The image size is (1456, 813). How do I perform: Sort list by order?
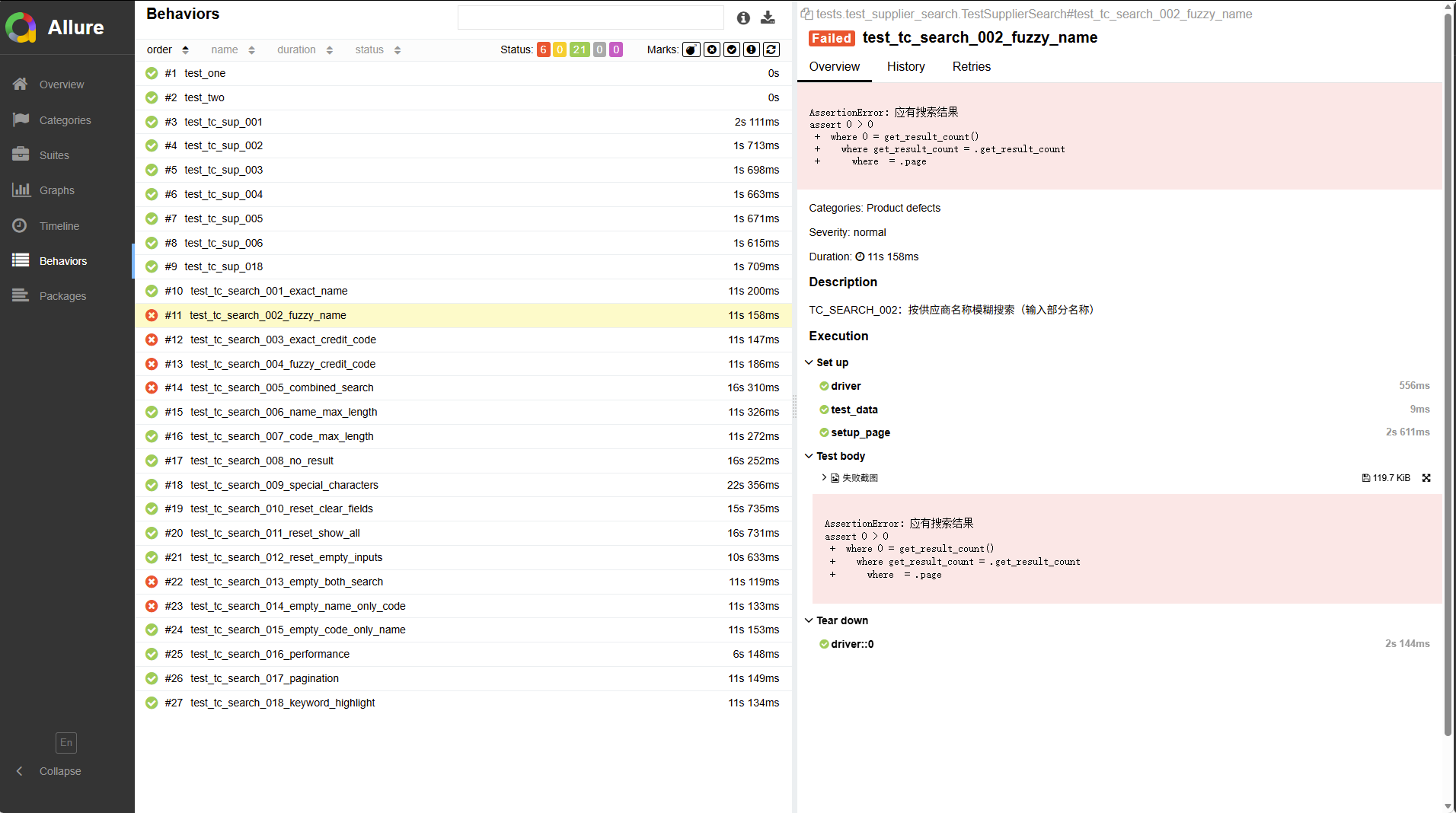[x=168, y=49]
